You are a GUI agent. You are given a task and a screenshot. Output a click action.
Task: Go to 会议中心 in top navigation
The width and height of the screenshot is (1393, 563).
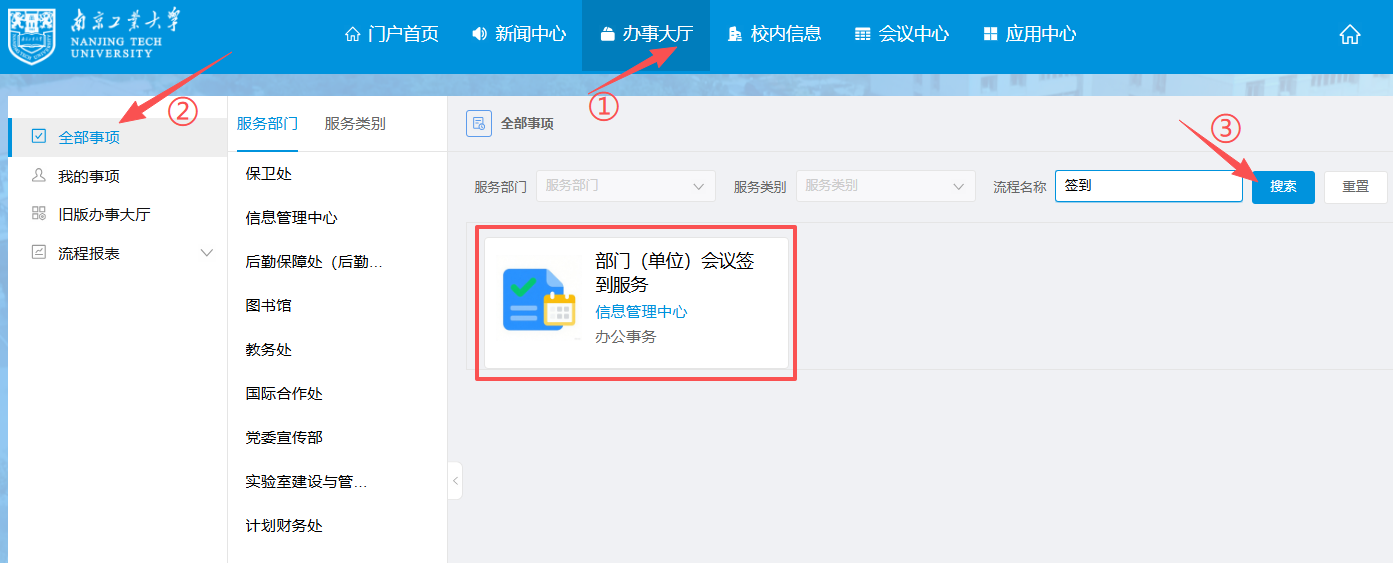click(902, 34)
